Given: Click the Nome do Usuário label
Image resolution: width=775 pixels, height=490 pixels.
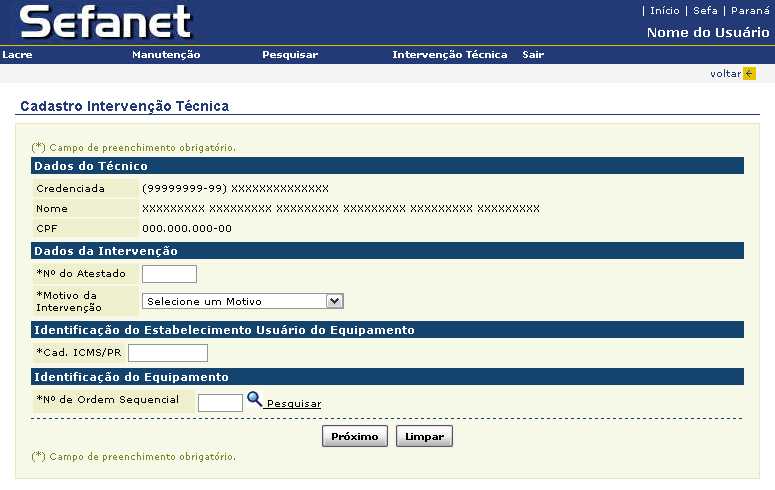Looking at the screenshot, I should [x=707, y=33].
